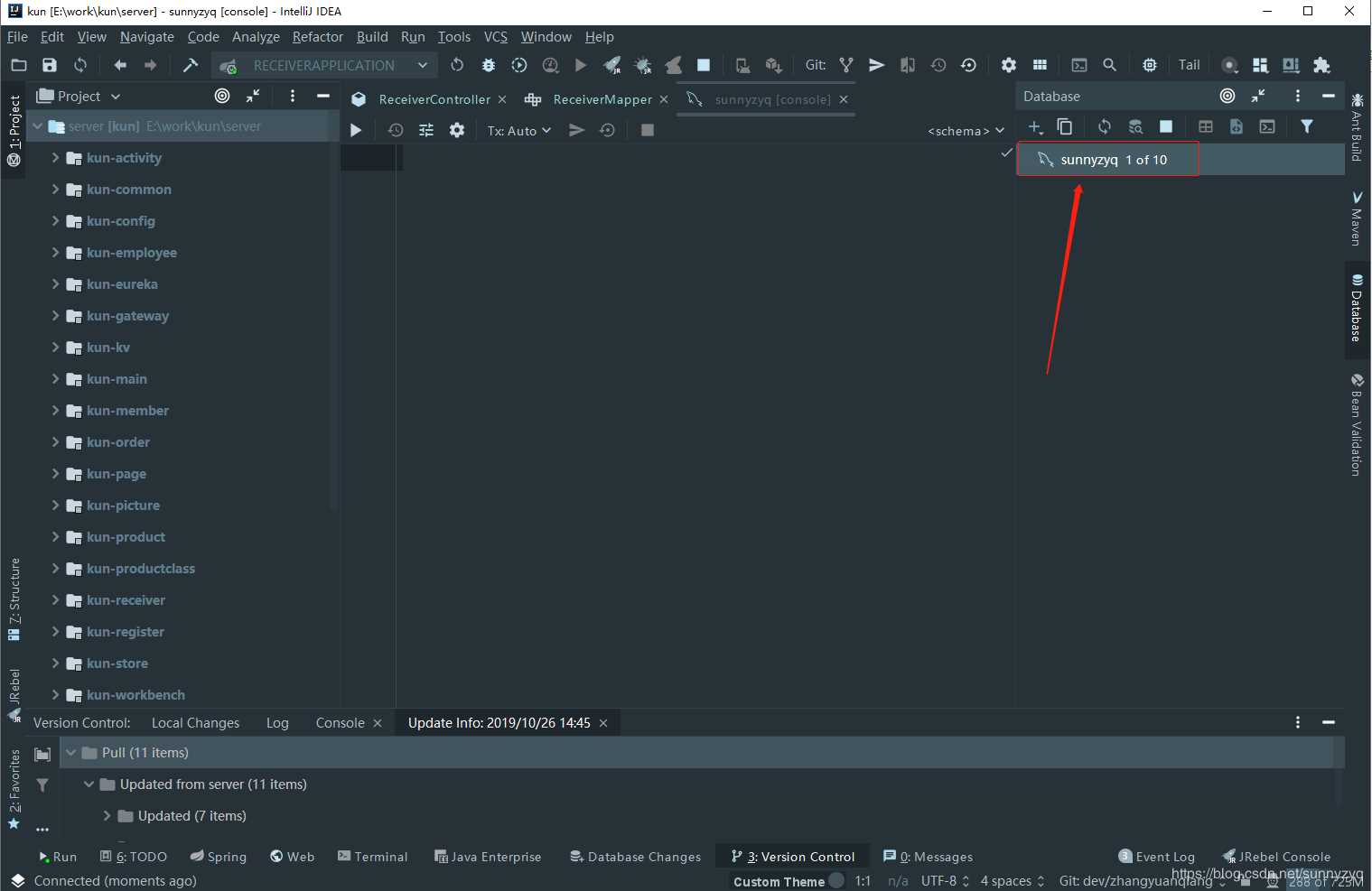Click the Debug bug icon

(489, 65)
